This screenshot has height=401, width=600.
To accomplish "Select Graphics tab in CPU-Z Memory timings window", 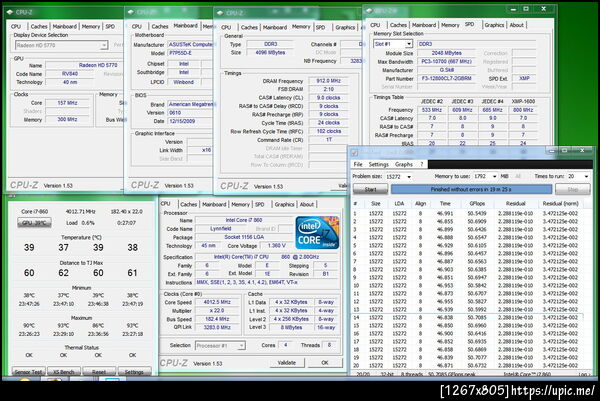I will pos(345,27).
